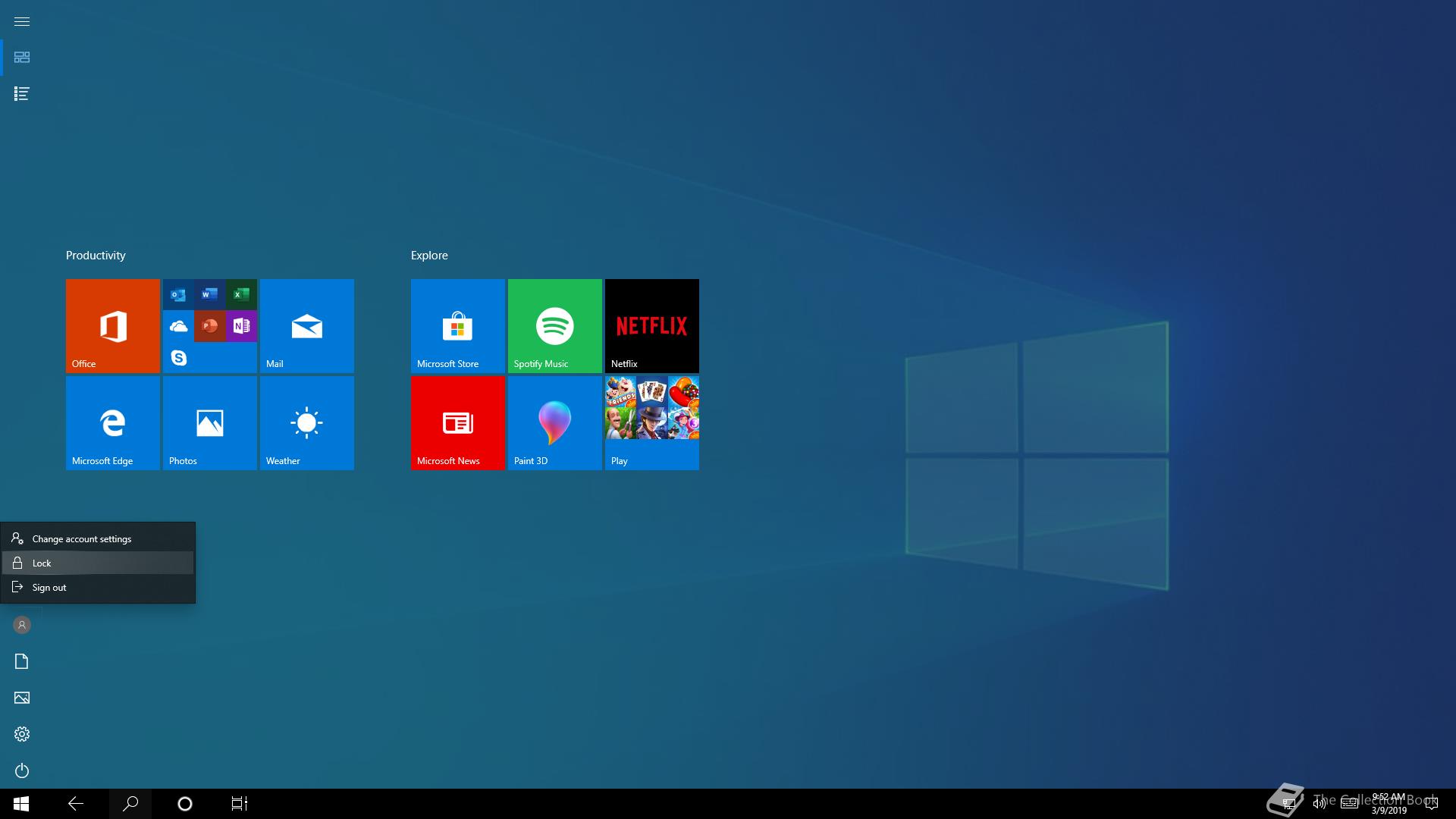Open the Power options button
Screen dimensions: 1456x819
pyautogui.click(x=21, y=770)
